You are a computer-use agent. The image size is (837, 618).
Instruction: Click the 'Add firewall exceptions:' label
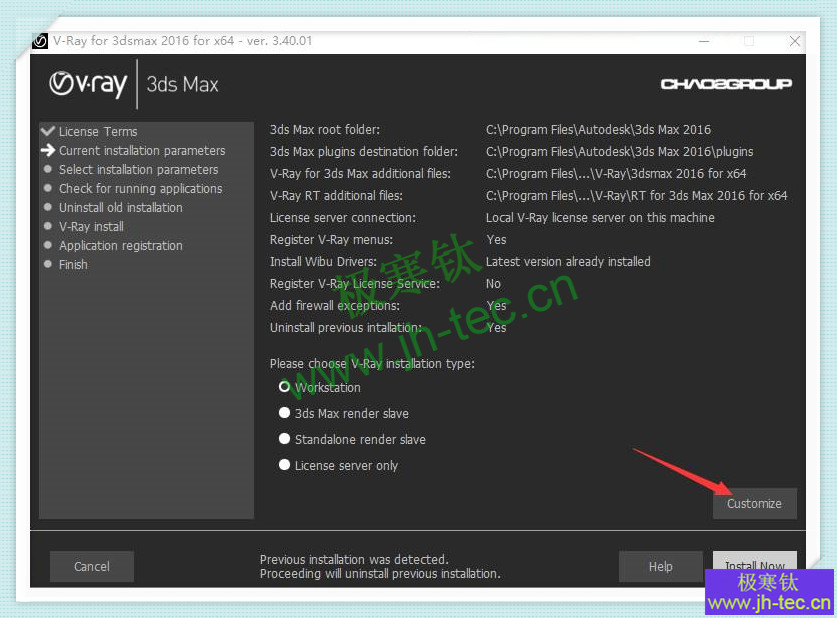pos(335,305)
